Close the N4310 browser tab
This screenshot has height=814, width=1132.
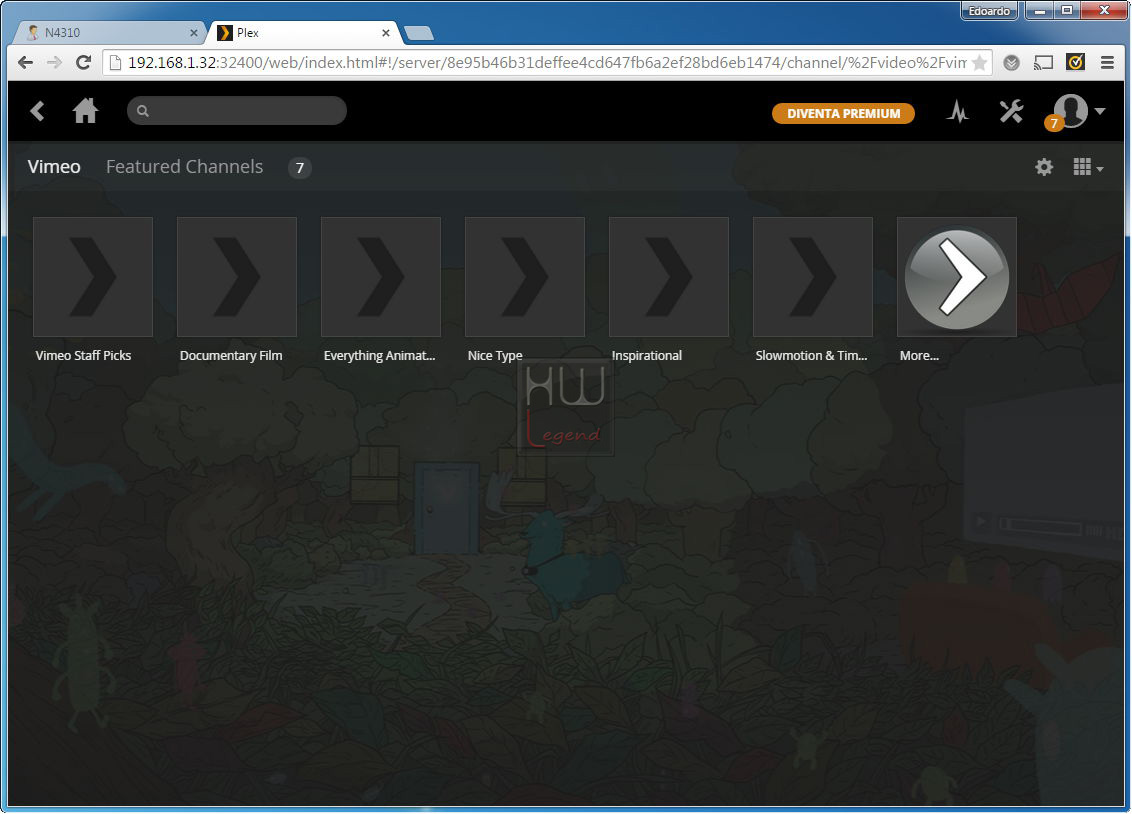(193, 32)
